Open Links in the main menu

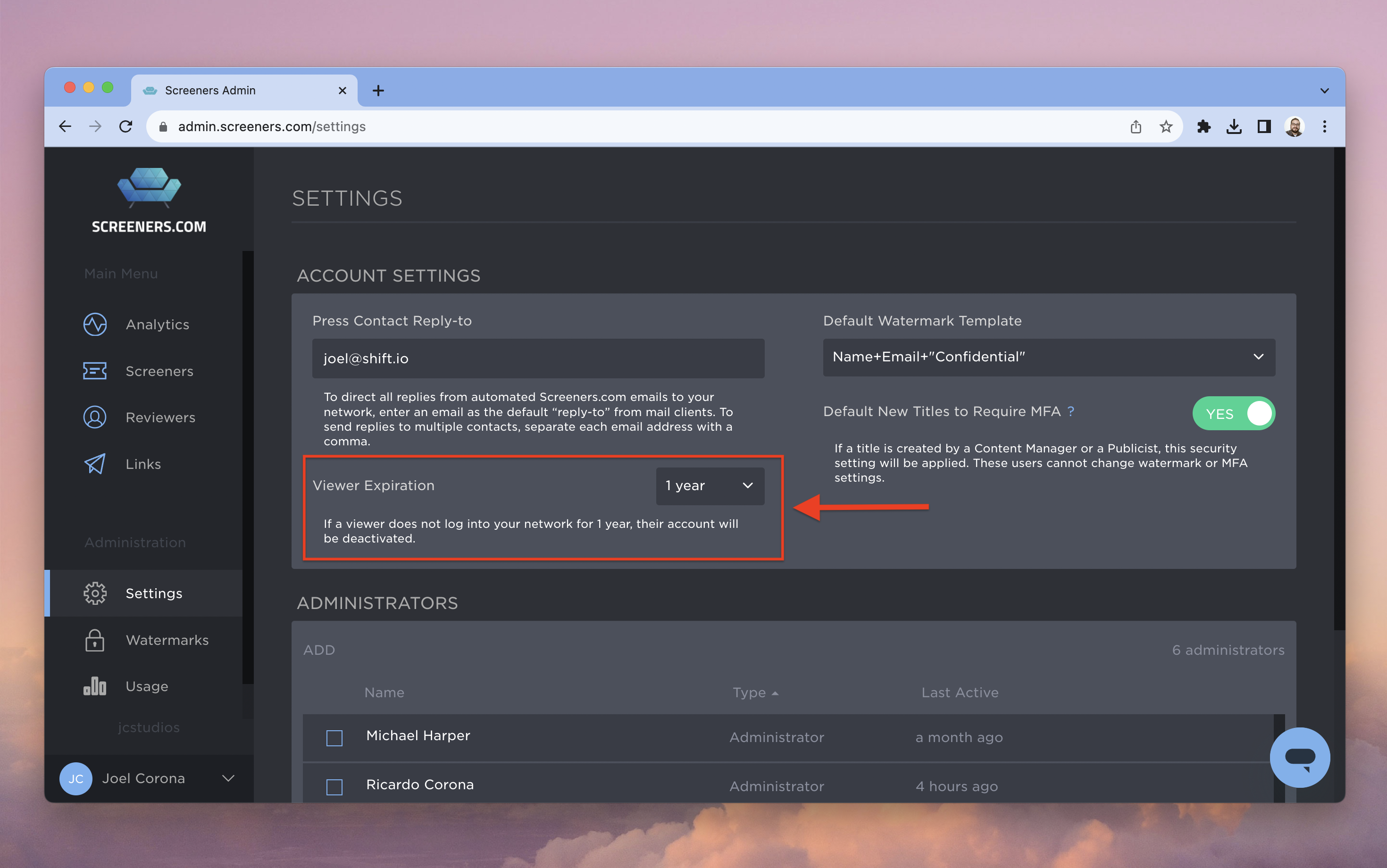click(143, 464)
